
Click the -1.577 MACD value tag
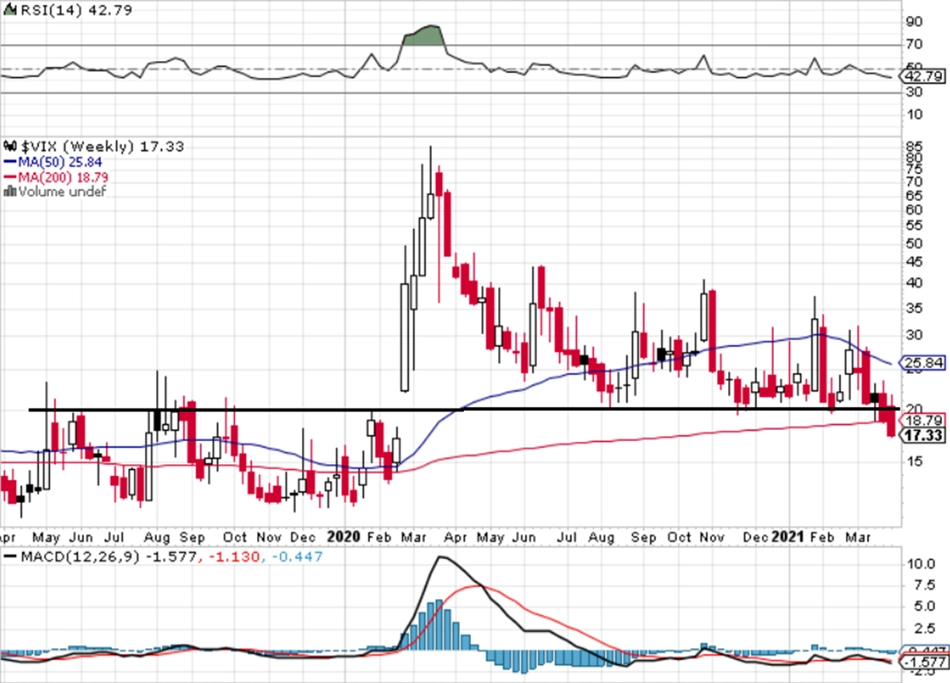[x=923, y=662]
